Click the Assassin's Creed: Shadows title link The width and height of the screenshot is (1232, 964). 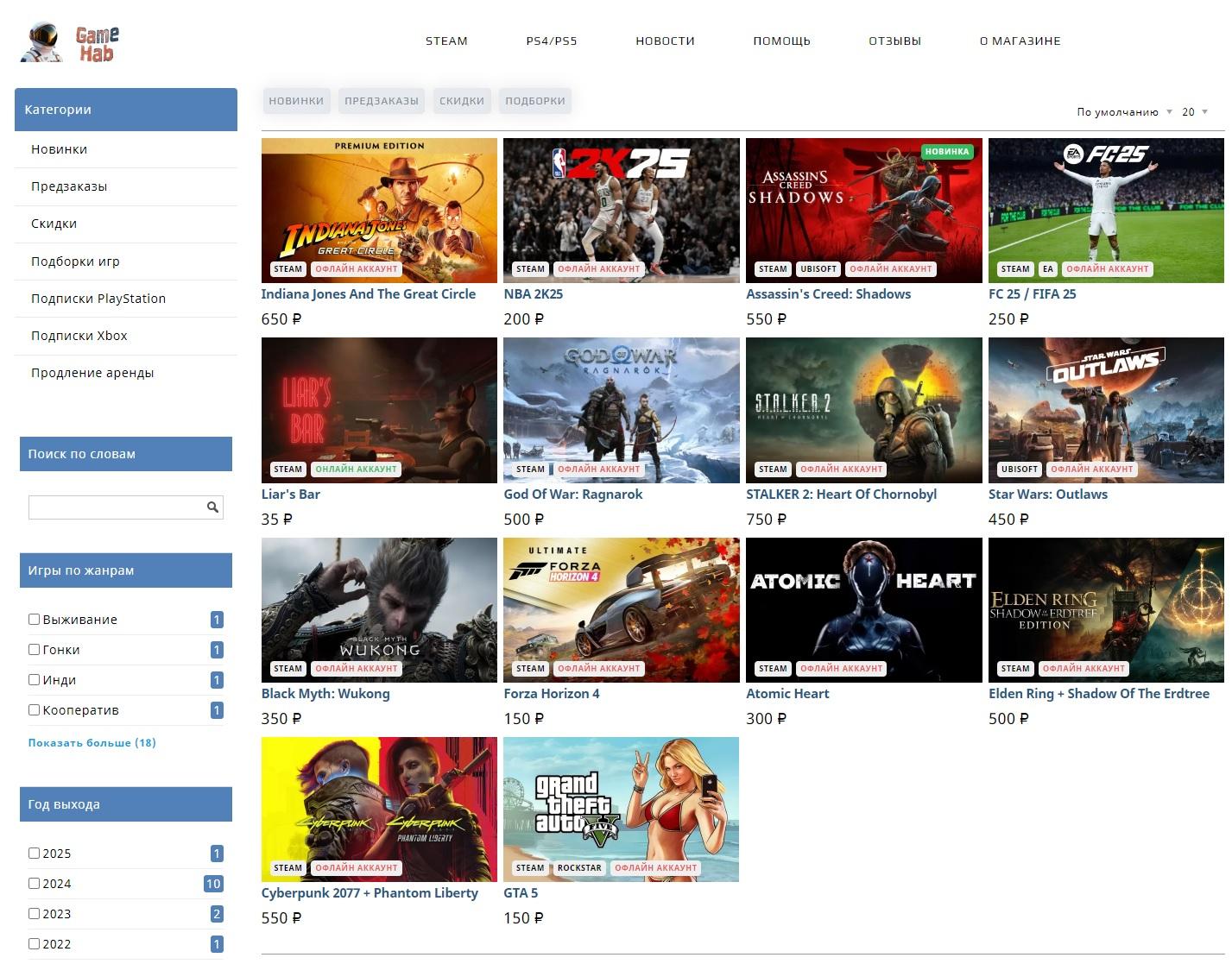click(x=829, y=294)
